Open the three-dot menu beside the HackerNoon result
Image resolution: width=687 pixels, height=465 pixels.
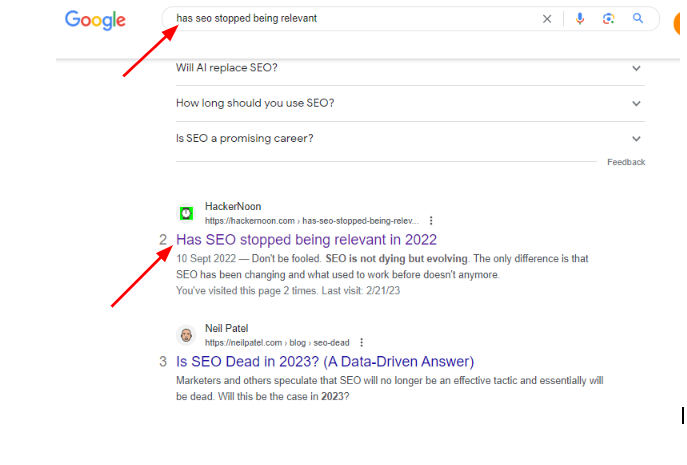coord(431,220)
